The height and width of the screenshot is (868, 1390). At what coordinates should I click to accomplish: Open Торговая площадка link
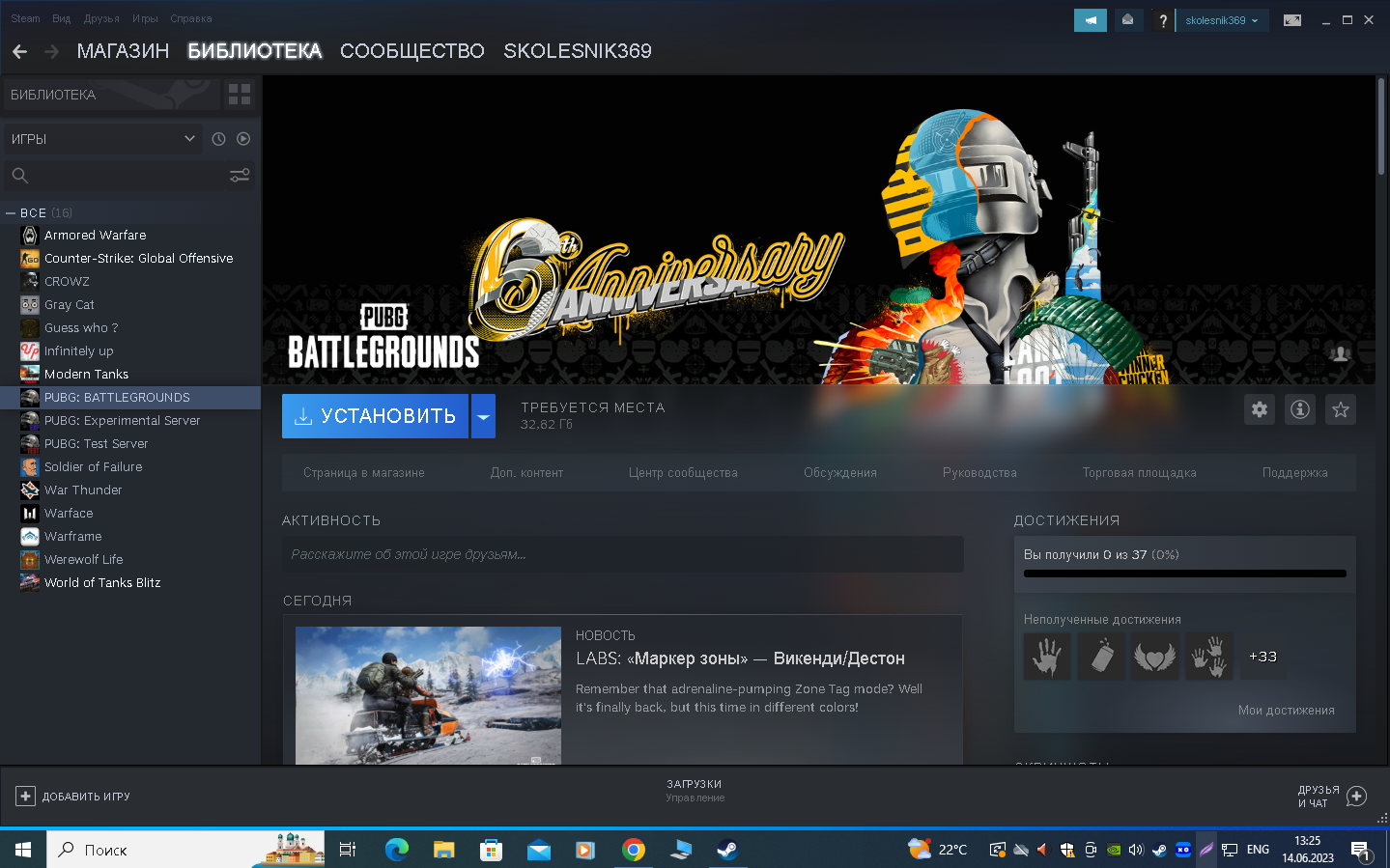point(1140,473)
